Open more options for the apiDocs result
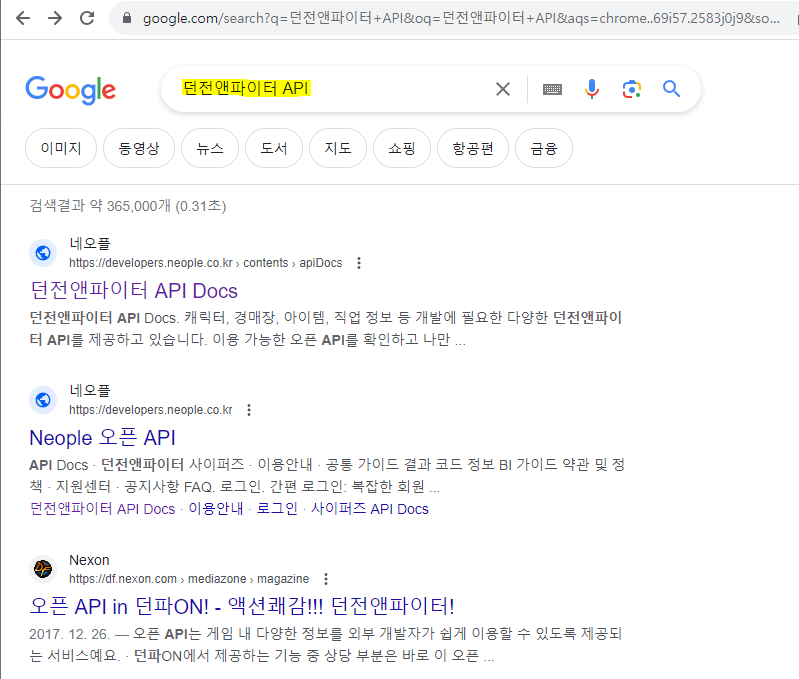This screenshot has width=799, height=679. [359, 263]
